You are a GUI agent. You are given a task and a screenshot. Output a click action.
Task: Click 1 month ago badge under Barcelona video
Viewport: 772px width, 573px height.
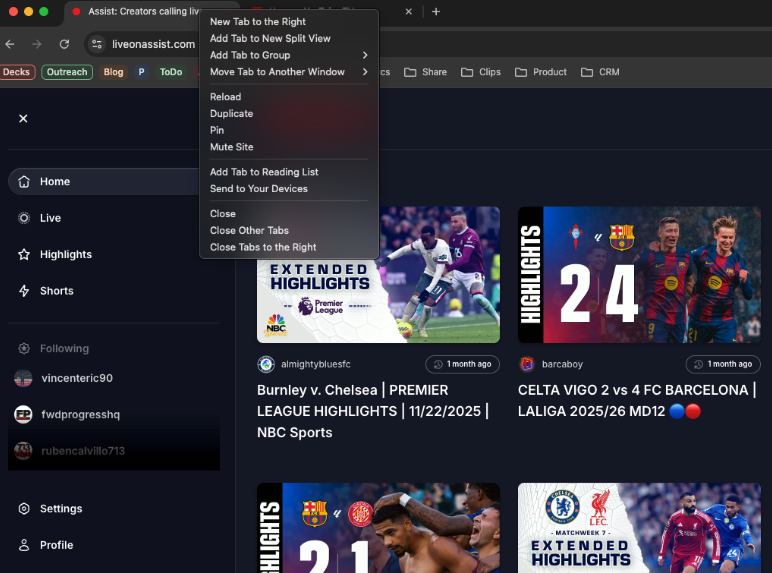pyautogui.click(x=723, y=364)
